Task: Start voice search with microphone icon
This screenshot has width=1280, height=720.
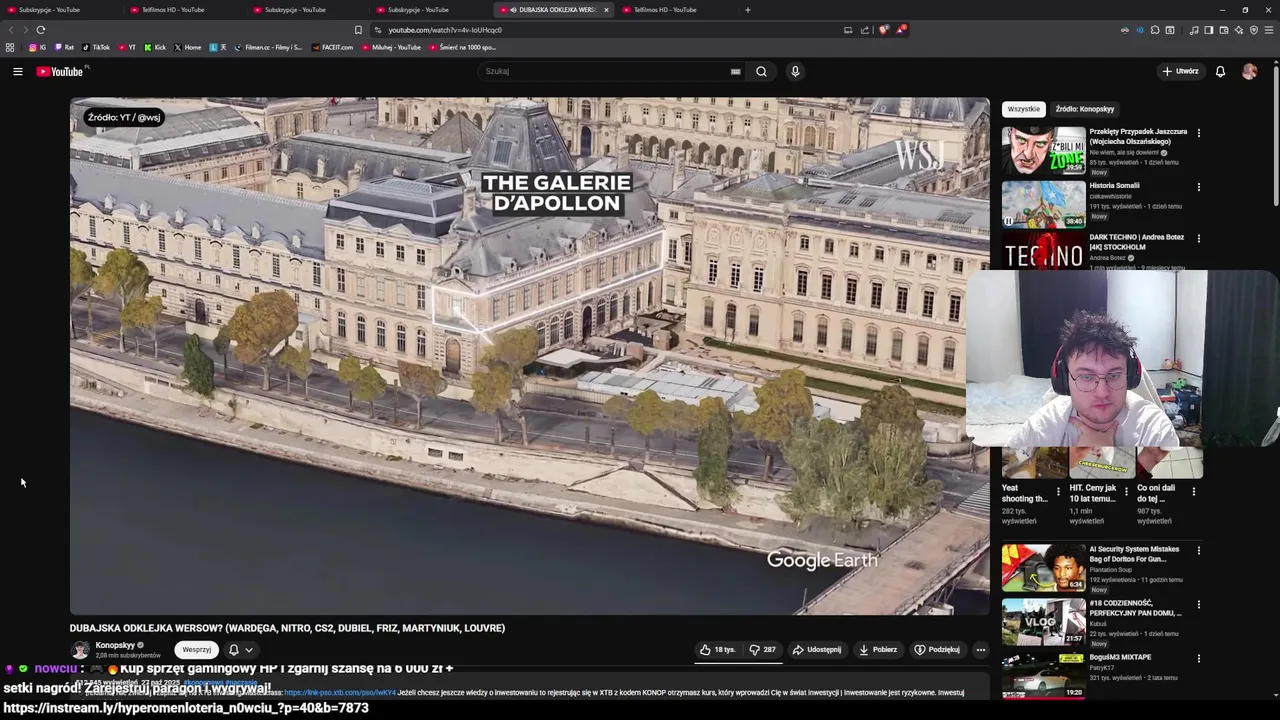Action: point(795,71)
